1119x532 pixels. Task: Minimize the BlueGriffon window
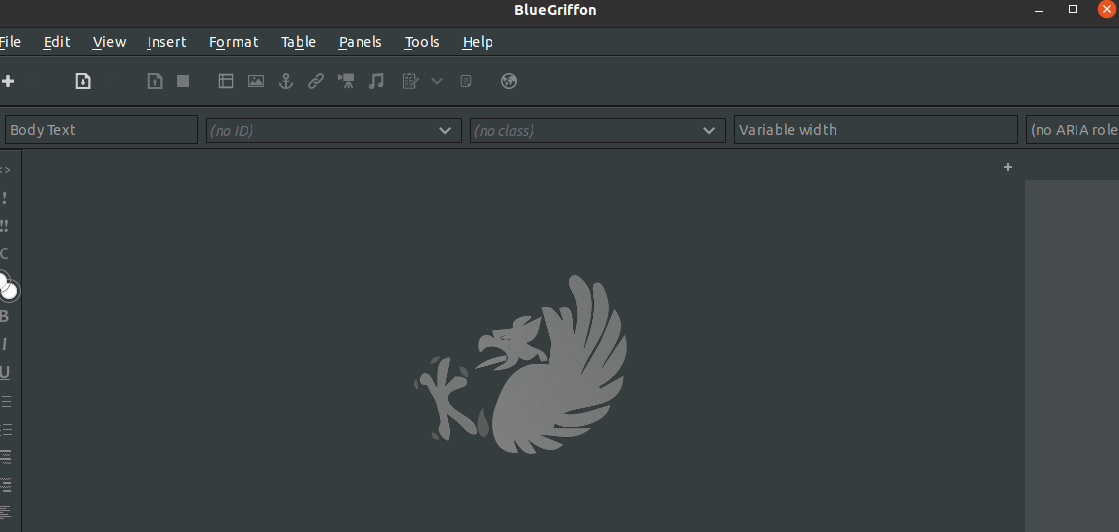1040,9
